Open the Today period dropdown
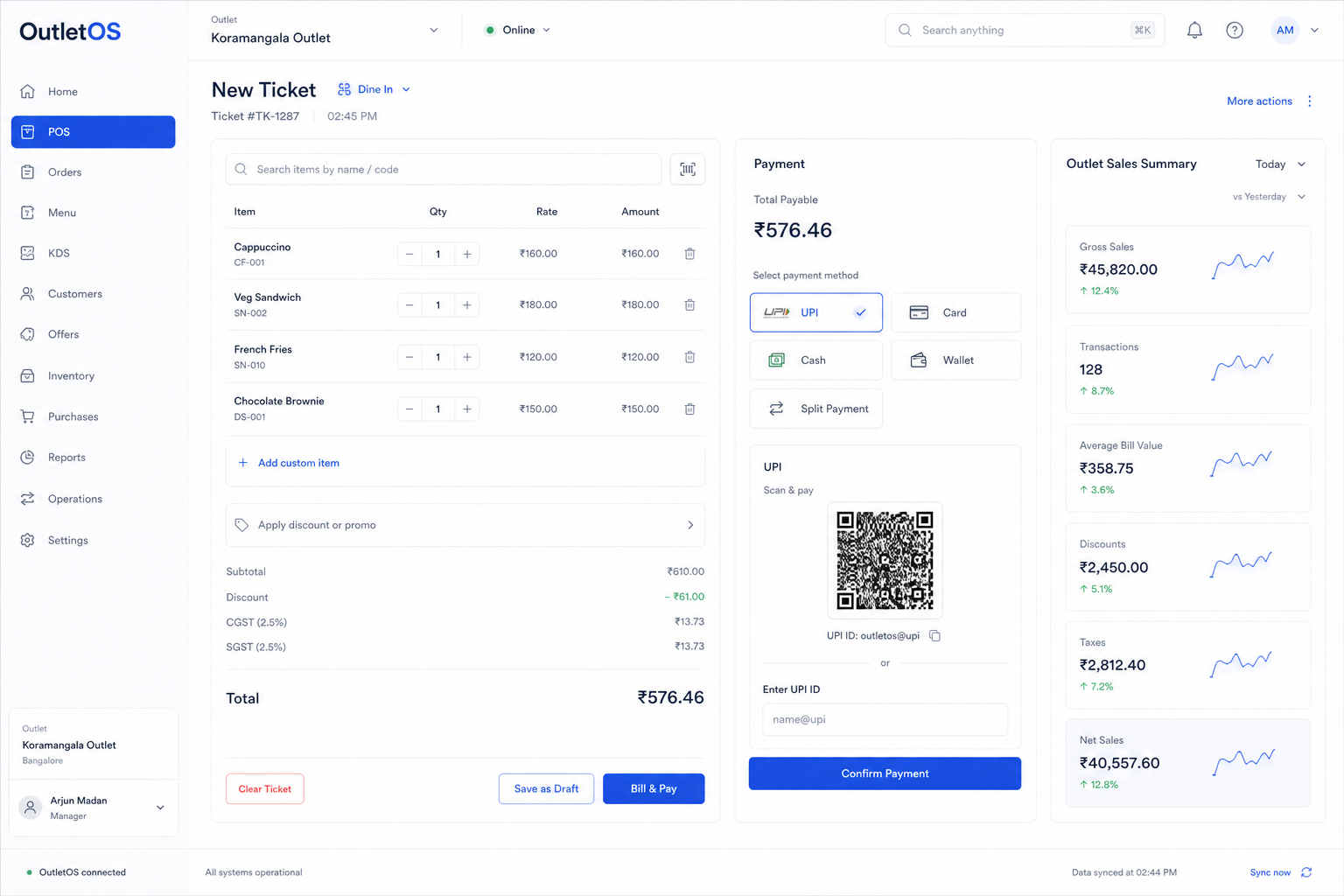1344x896 pixels. click(x=1280, y=164)
